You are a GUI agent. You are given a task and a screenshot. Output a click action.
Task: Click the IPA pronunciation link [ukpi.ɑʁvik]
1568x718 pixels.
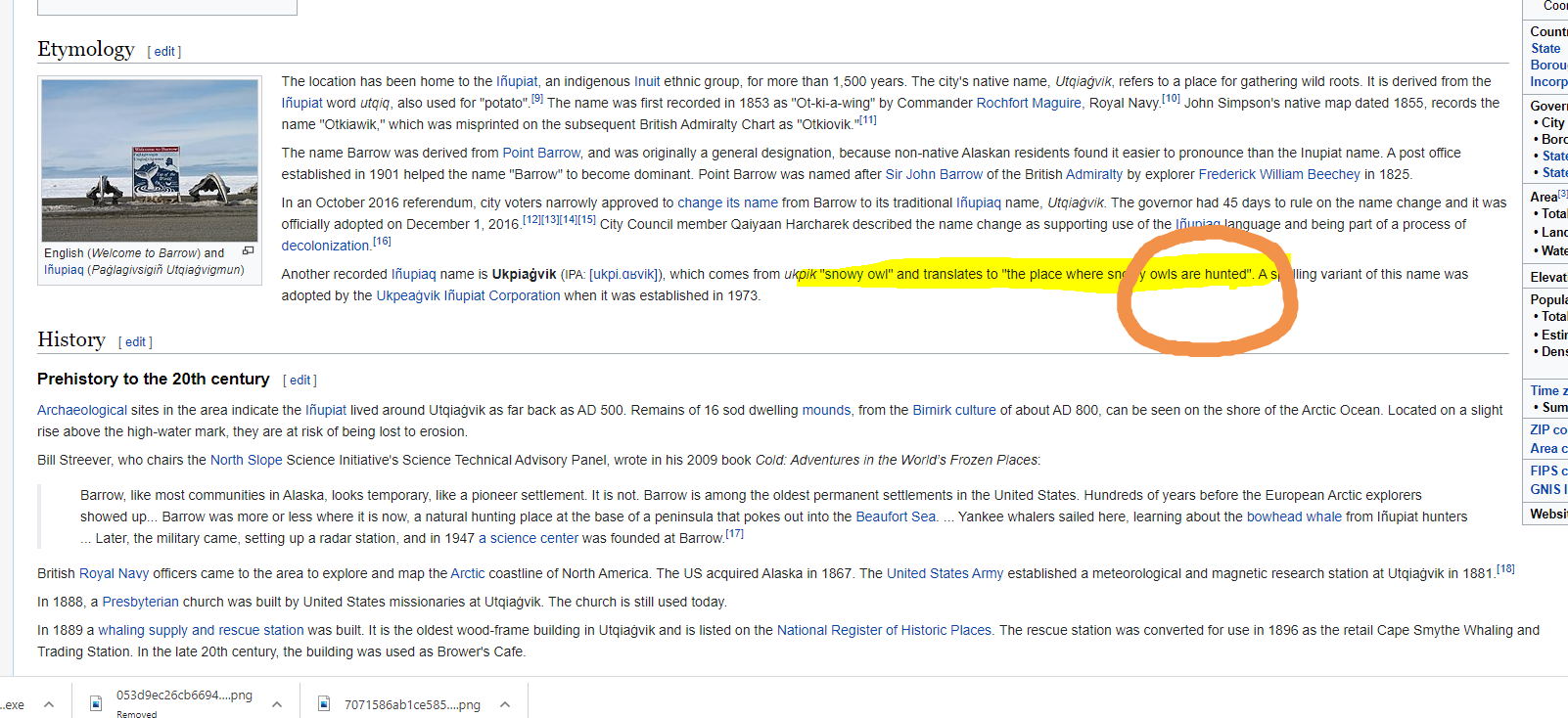tap(626, 274)
